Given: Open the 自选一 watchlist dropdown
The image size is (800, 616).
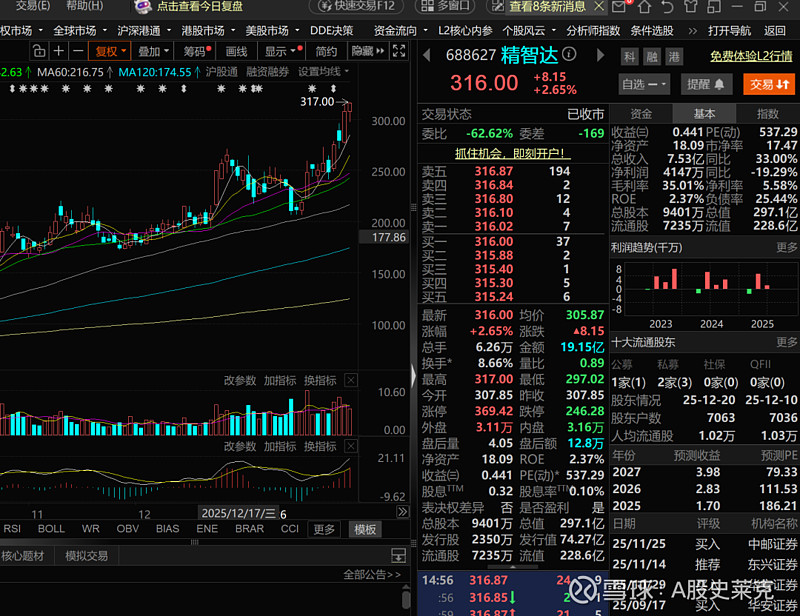Looking at the screenshot, I should click(x=642, y=82).
